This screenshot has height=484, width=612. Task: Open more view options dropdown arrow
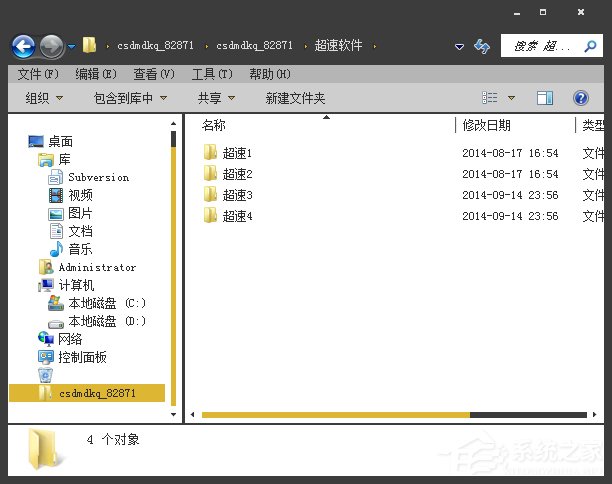[511, 98]
